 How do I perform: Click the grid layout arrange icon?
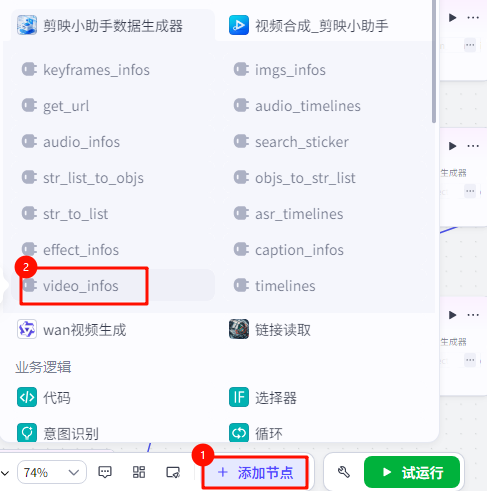[x=139, y=472]
